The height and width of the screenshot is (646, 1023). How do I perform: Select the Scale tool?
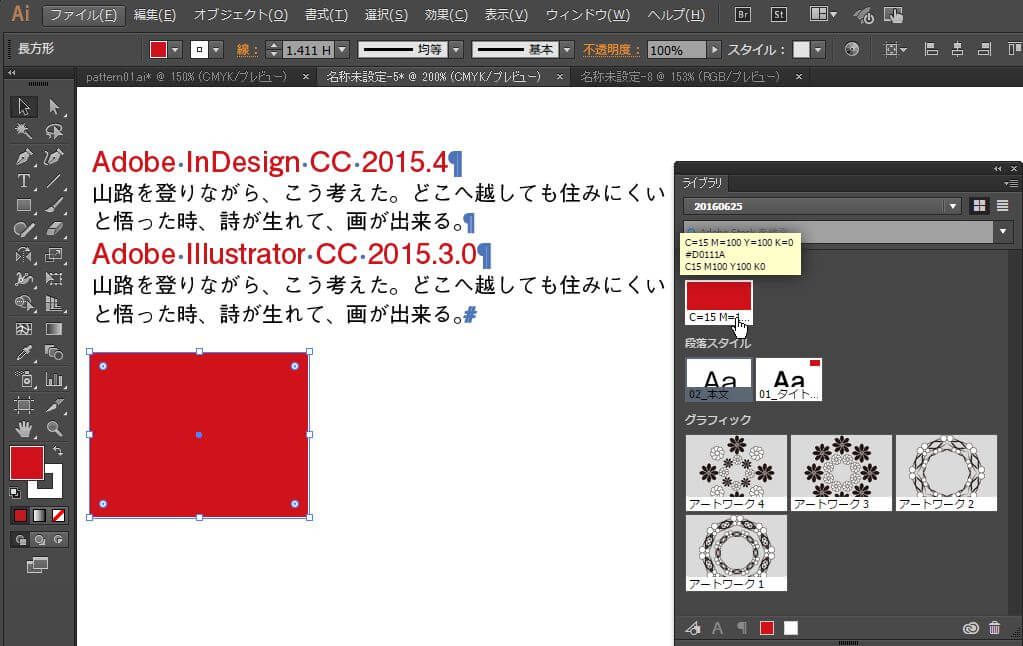(53, 254)
